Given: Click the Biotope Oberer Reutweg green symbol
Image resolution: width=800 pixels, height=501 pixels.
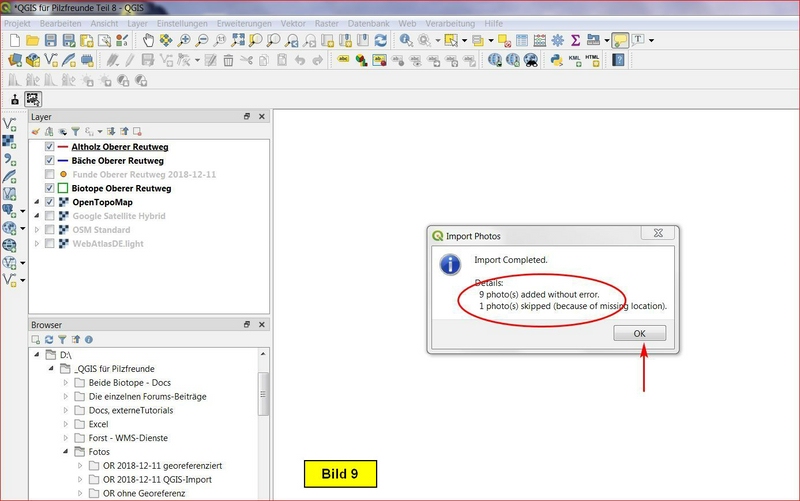Looking at the screenshot, I should point(62,188).
